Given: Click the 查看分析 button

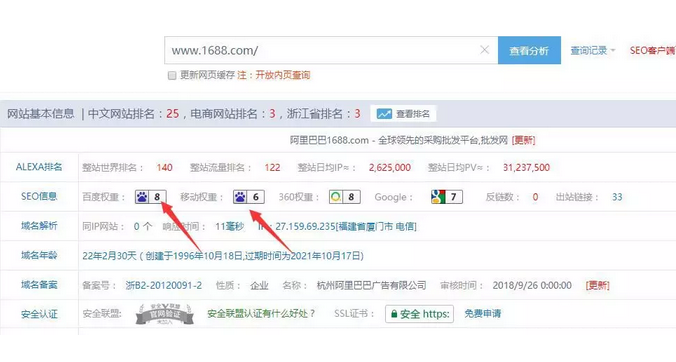Looking at the screenshot, I should (529, 50).
